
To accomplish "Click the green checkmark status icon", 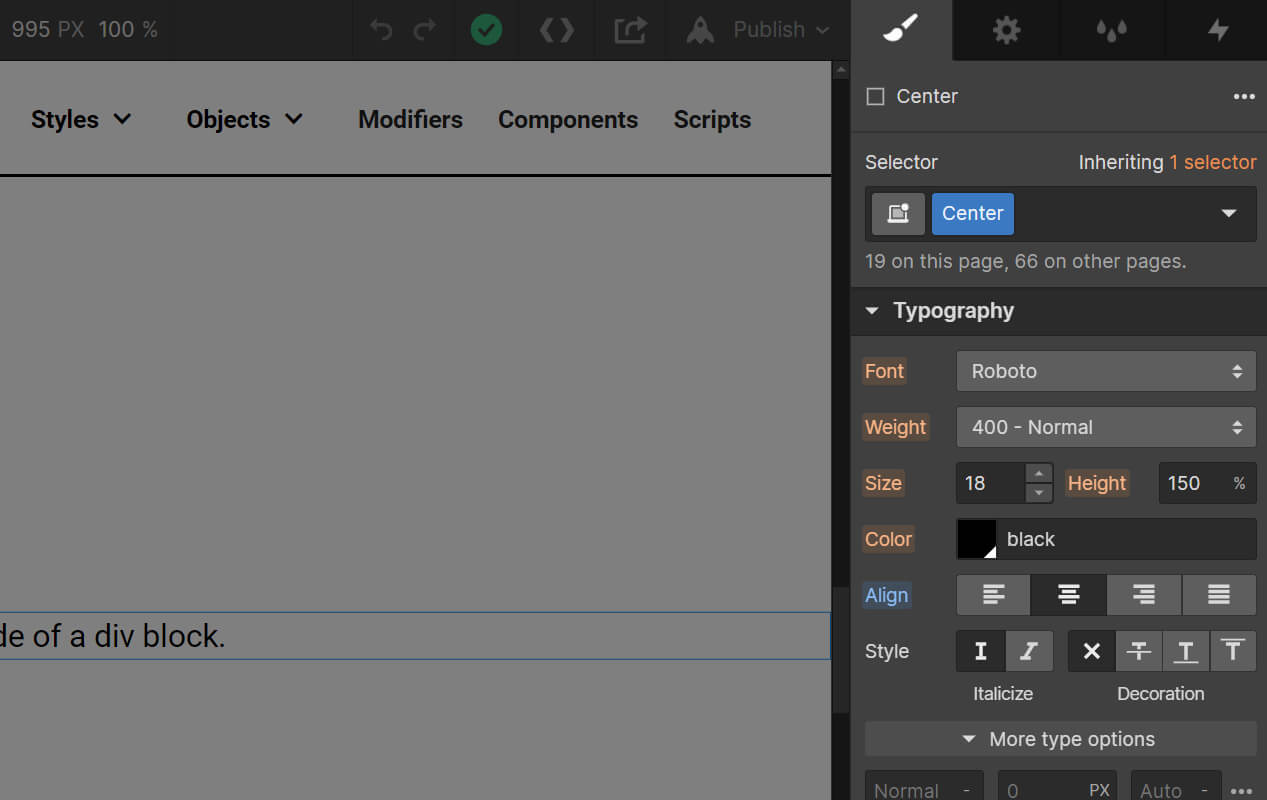I will [486, 30].
